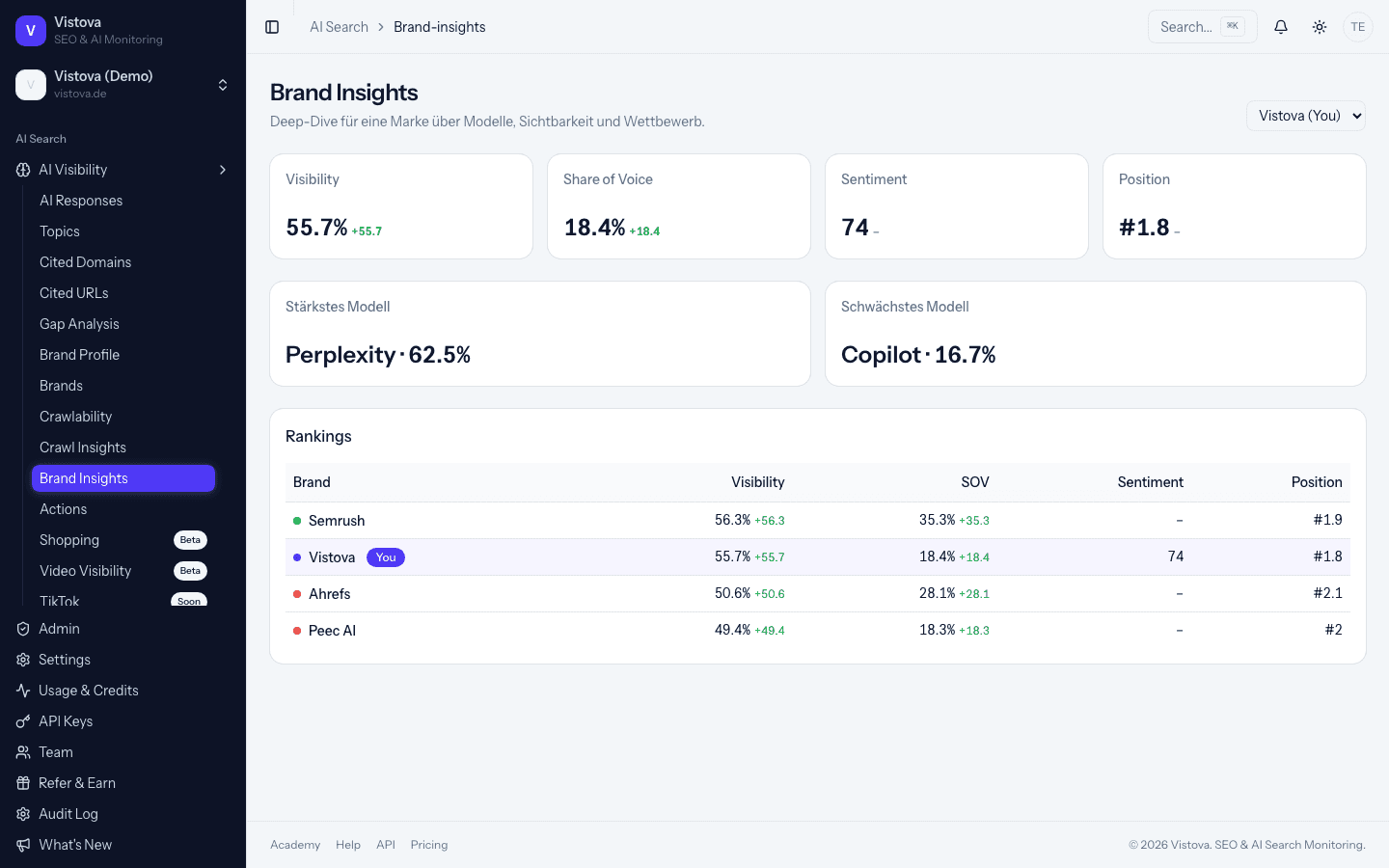Sort rankings by Position column header
This screenshot has height=868, width=1389.
(1317, 482)
